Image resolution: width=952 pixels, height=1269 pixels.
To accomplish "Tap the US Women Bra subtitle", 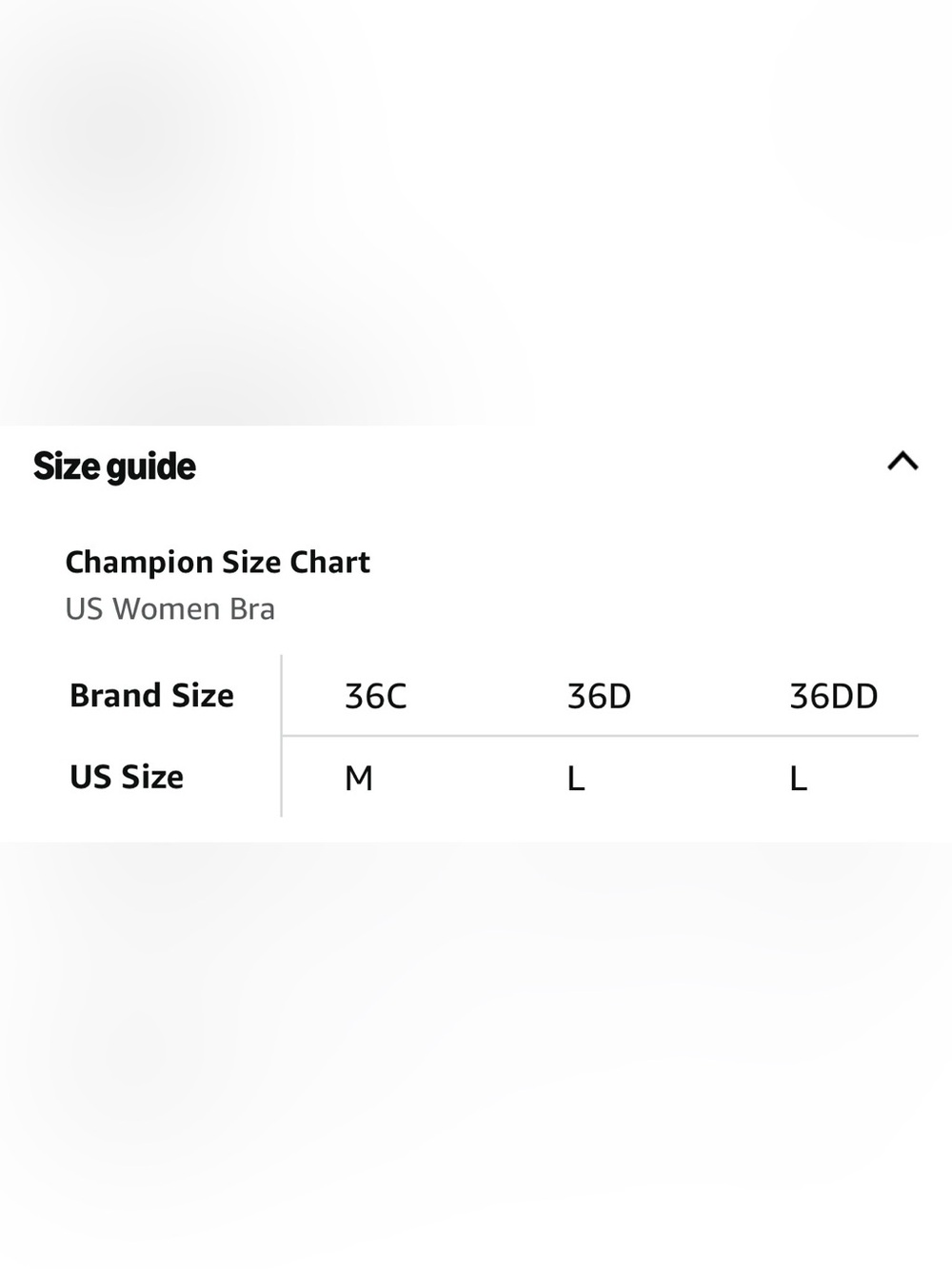I will (170, 609).
